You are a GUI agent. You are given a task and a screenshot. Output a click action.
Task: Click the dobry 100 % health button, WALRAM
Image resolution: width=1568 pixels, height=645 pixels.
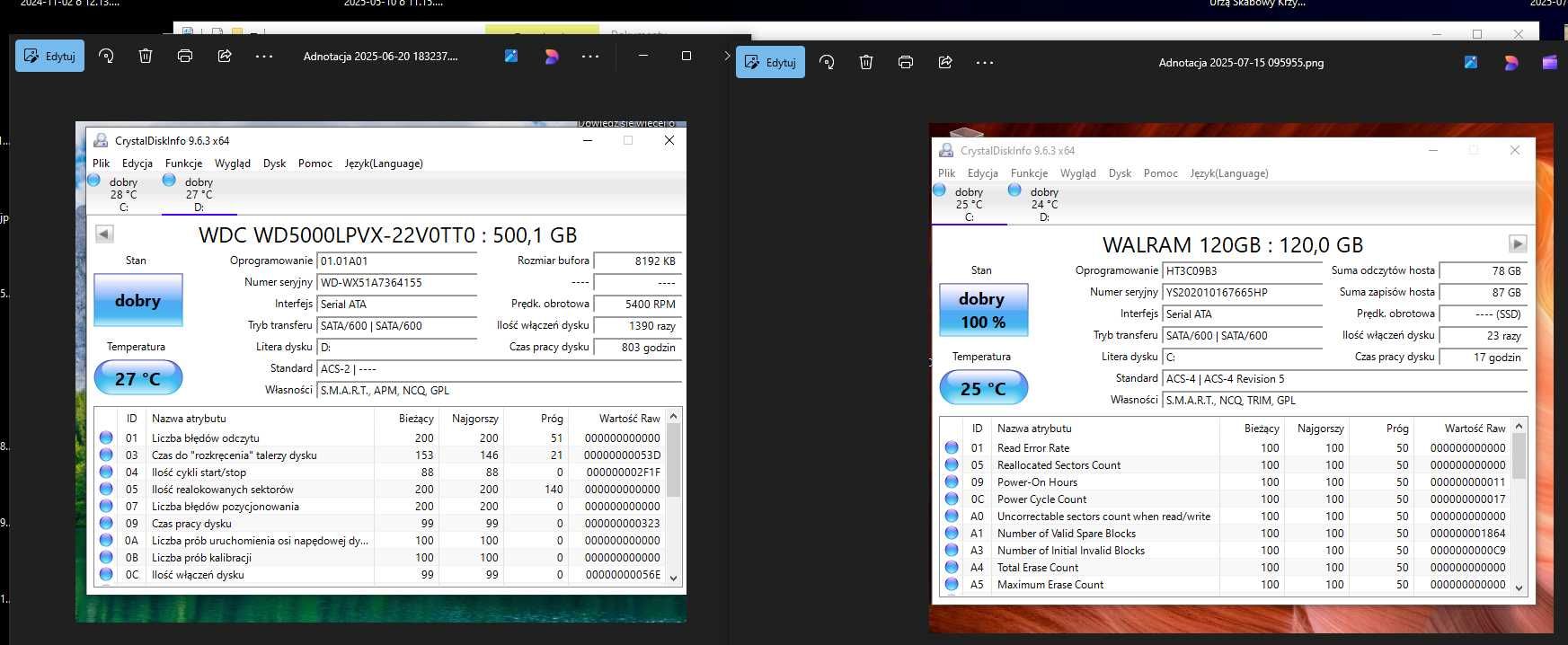point(983,310)
